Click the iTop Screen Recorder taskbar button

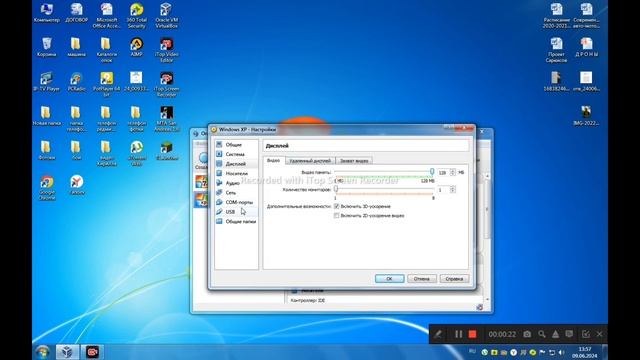coord(92,352)
